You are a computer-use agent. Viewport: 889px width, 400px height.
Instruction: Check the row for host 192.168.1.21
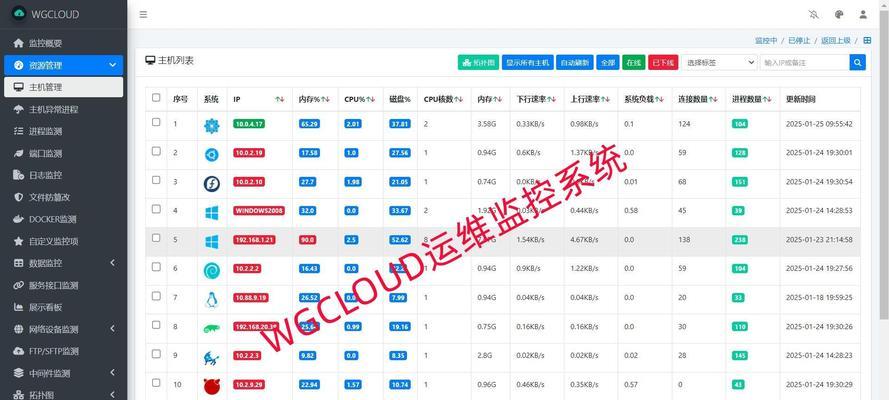click(156, 238)
